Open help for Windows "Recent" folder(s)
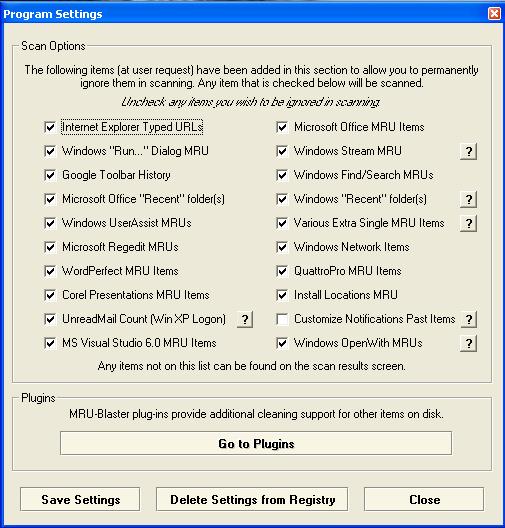505x528 pixels. (x=468, y=199)
